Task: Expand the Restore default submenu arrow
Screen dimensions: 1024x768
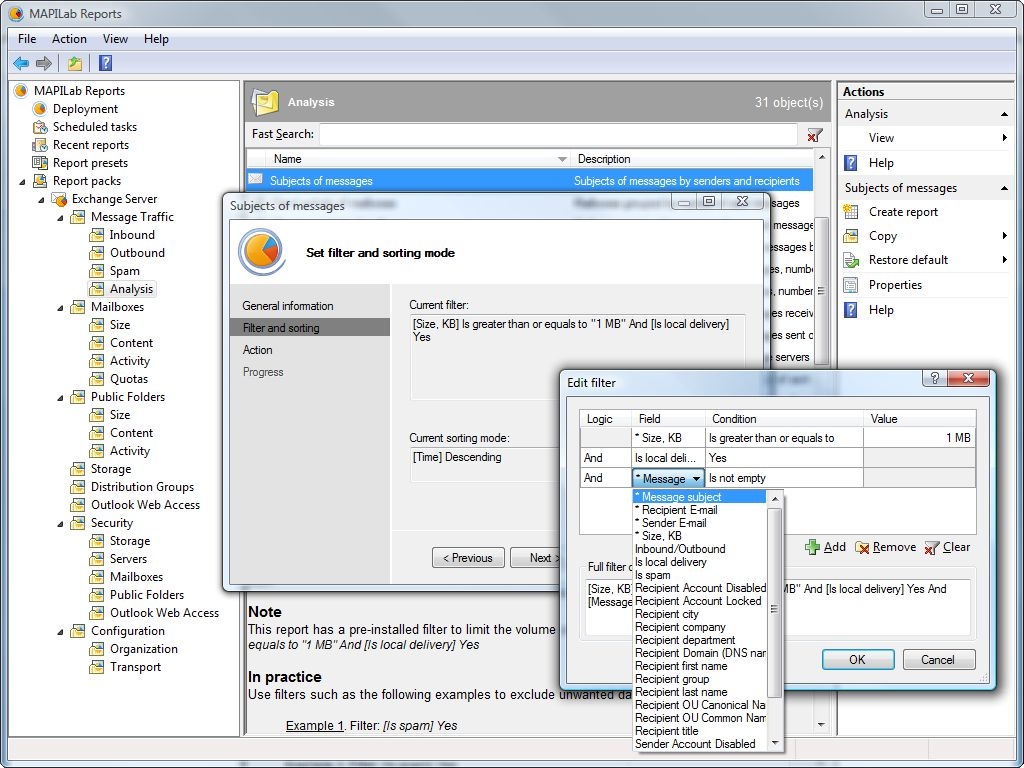Action: coord(1004,260)
